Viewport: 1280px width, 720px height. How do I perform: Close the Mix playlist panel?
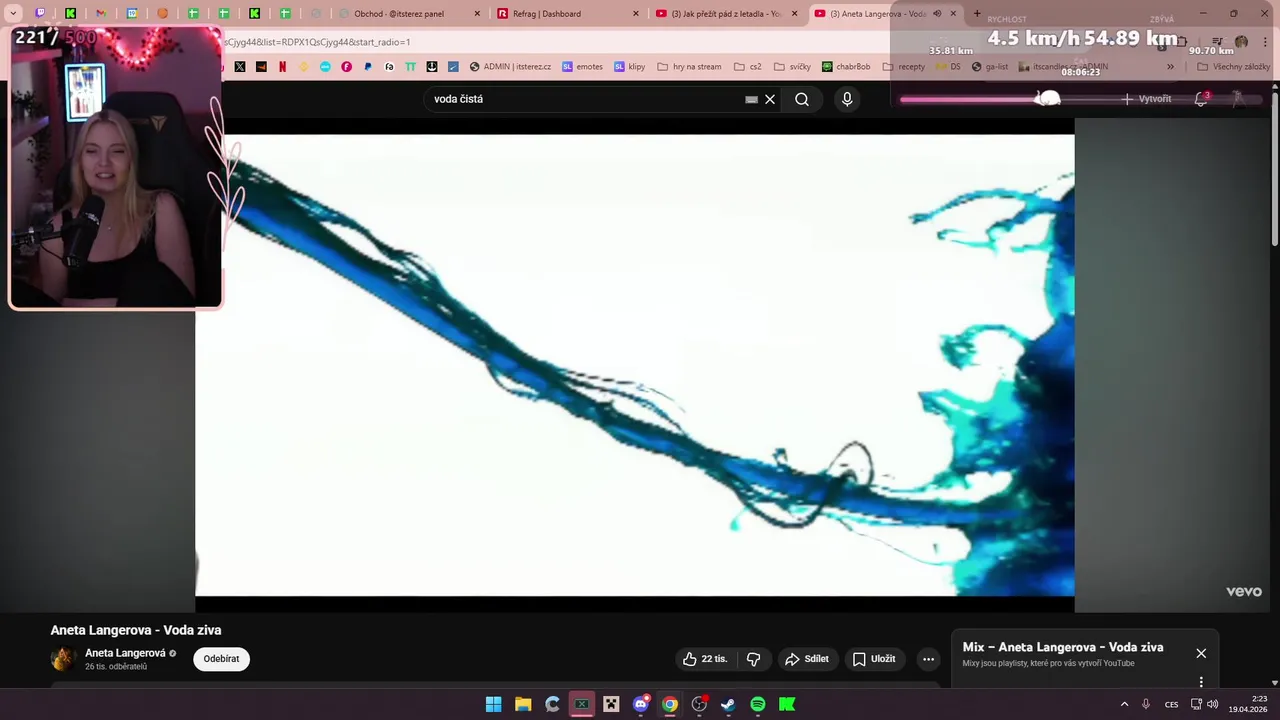pos(1201,653)
